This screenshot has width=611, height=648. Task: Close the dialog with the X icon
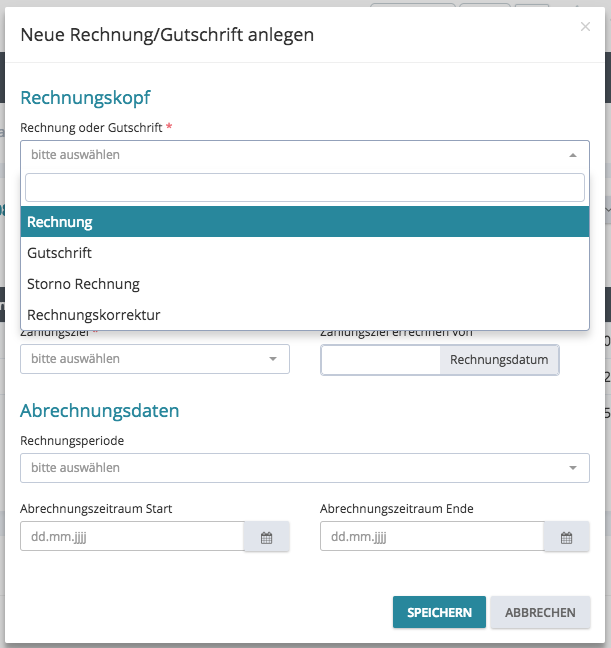pos(585,27)
